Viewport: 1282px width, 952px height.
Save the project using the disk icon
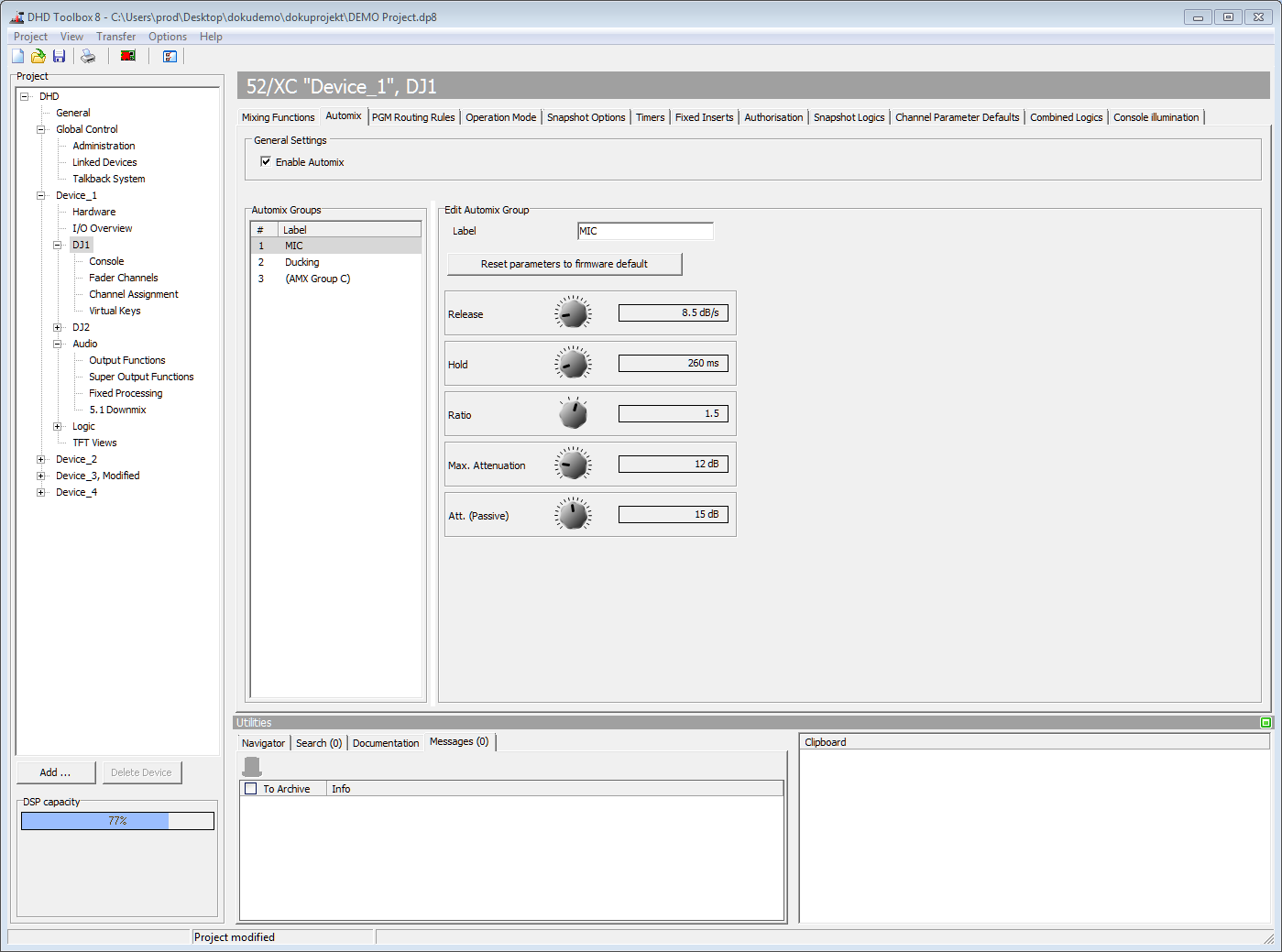[x=59, y=56]
